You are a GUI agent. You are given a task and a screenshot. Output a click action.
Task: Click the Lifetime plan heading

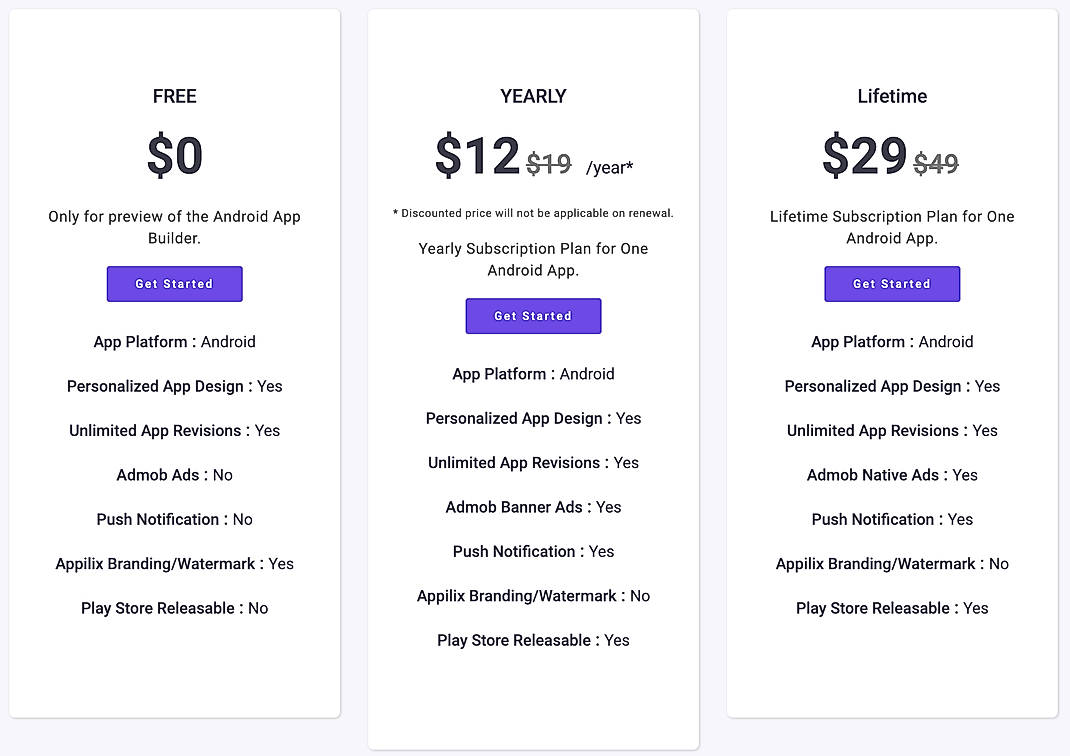pos(891,96)
